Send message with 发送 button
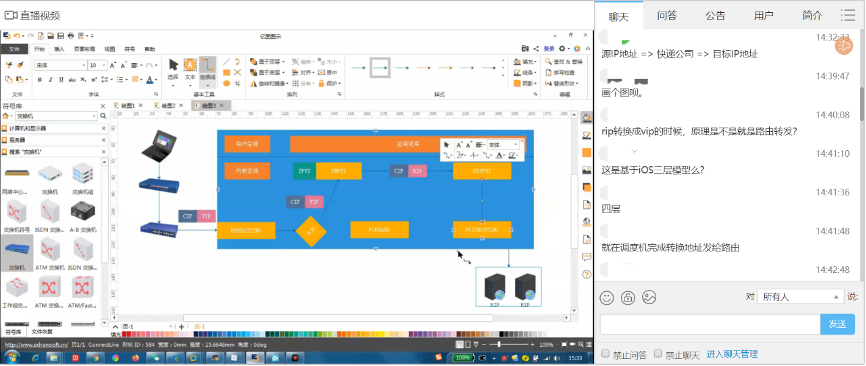This screenshot has width=866, height=366. tap(837, 324)
